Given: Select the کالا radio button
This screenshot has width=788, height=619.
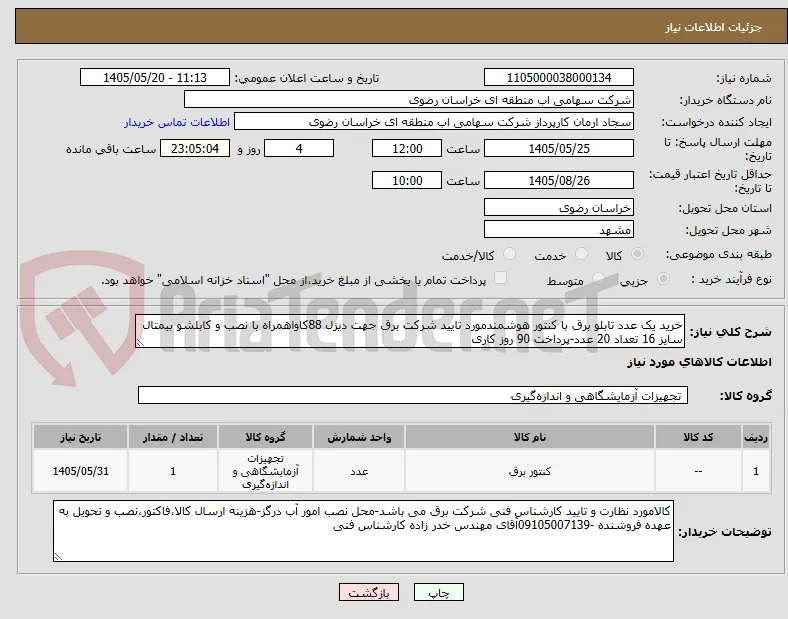Looking at the screenshot, I should pos(637,254).
